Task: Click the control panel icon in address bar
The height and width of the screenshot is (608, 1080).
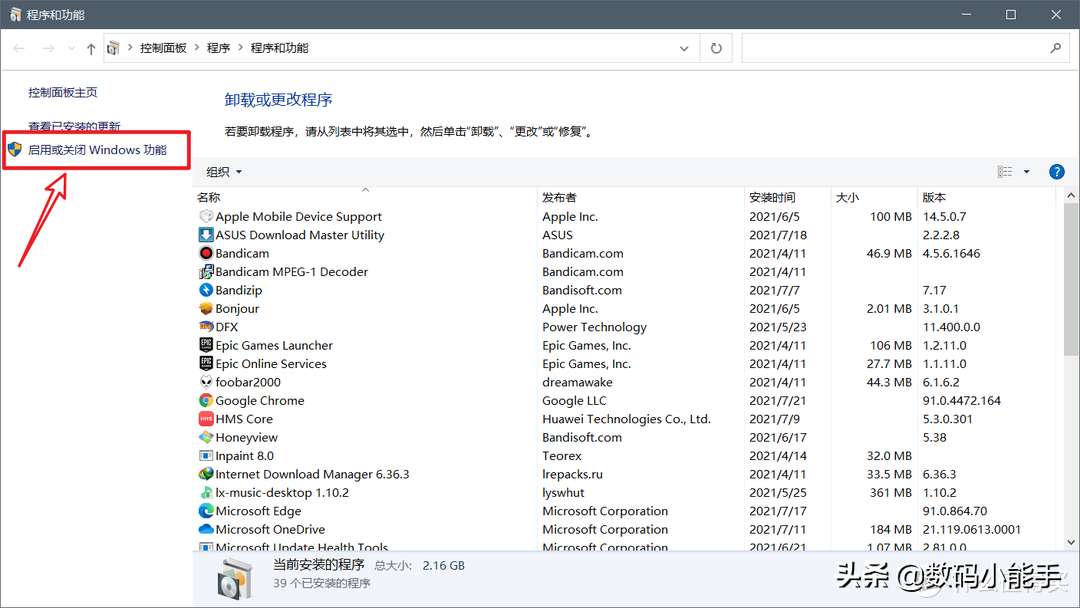Action: [x=113, y=48]
